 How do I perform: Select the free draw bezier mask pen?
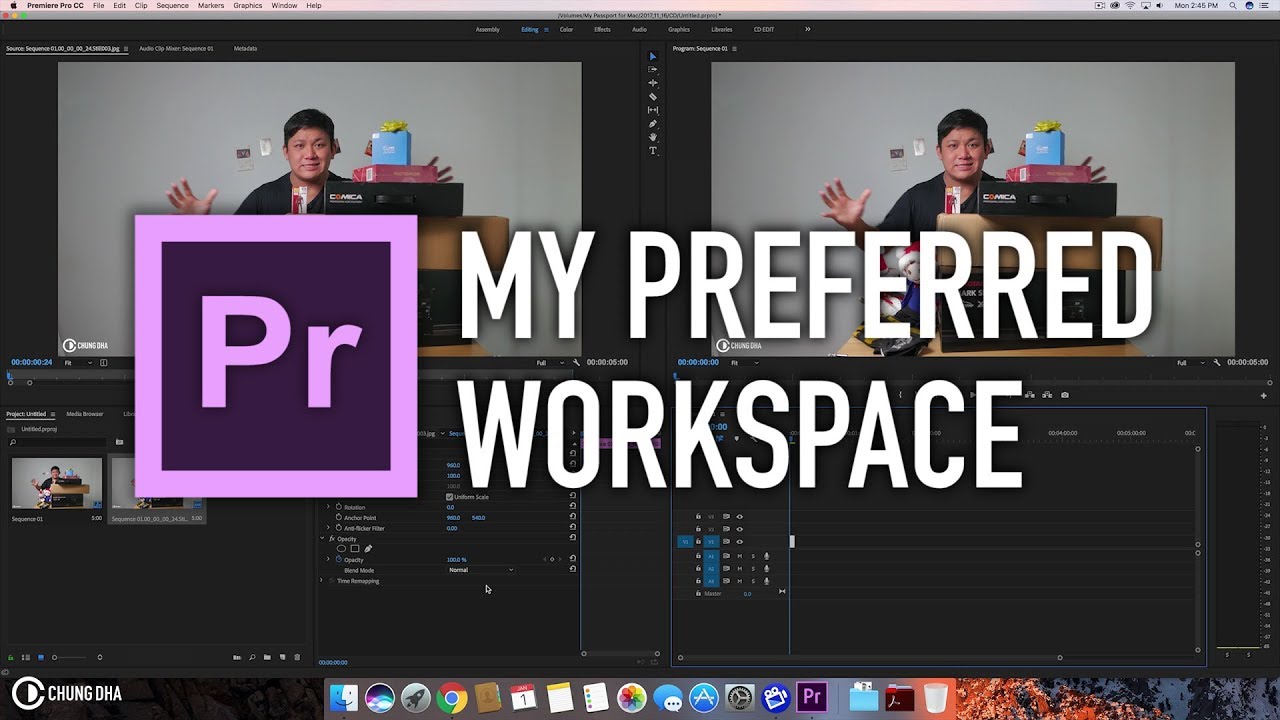[367, 548]
